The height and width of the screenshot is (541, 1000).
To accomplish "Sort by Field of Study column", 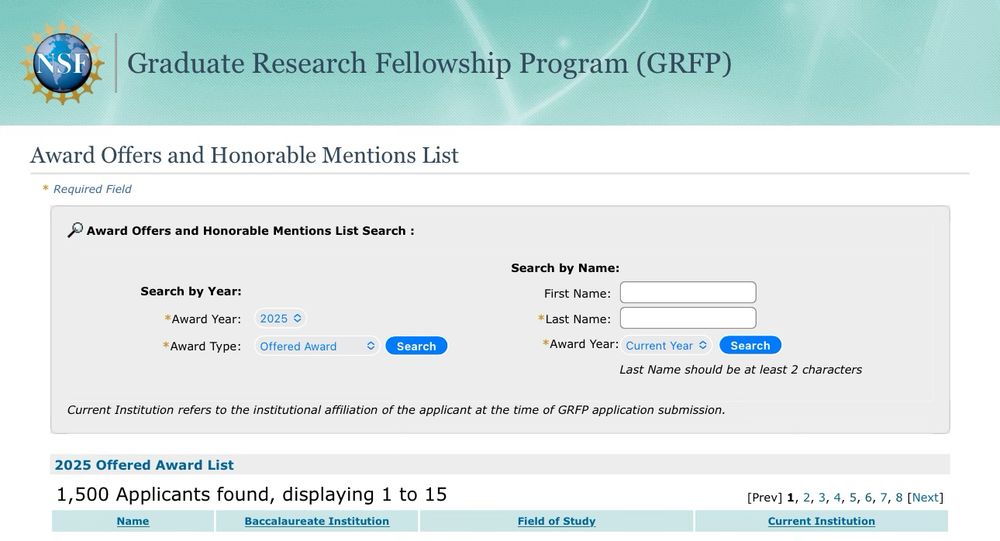I will click(557, 521).
